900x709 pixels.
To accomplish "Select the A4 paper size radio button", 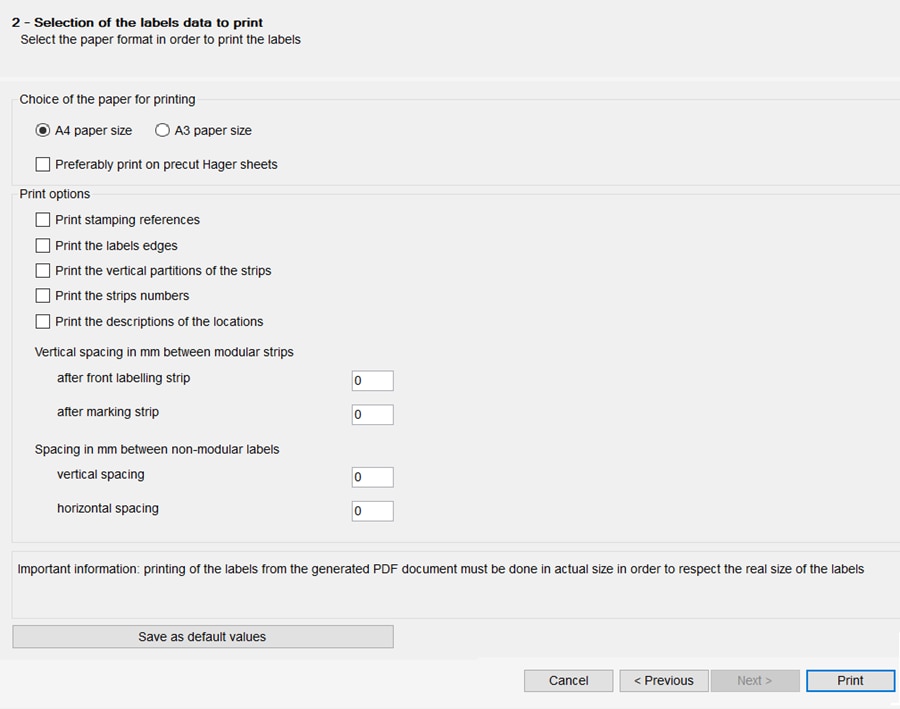I will tap(42, 130).
